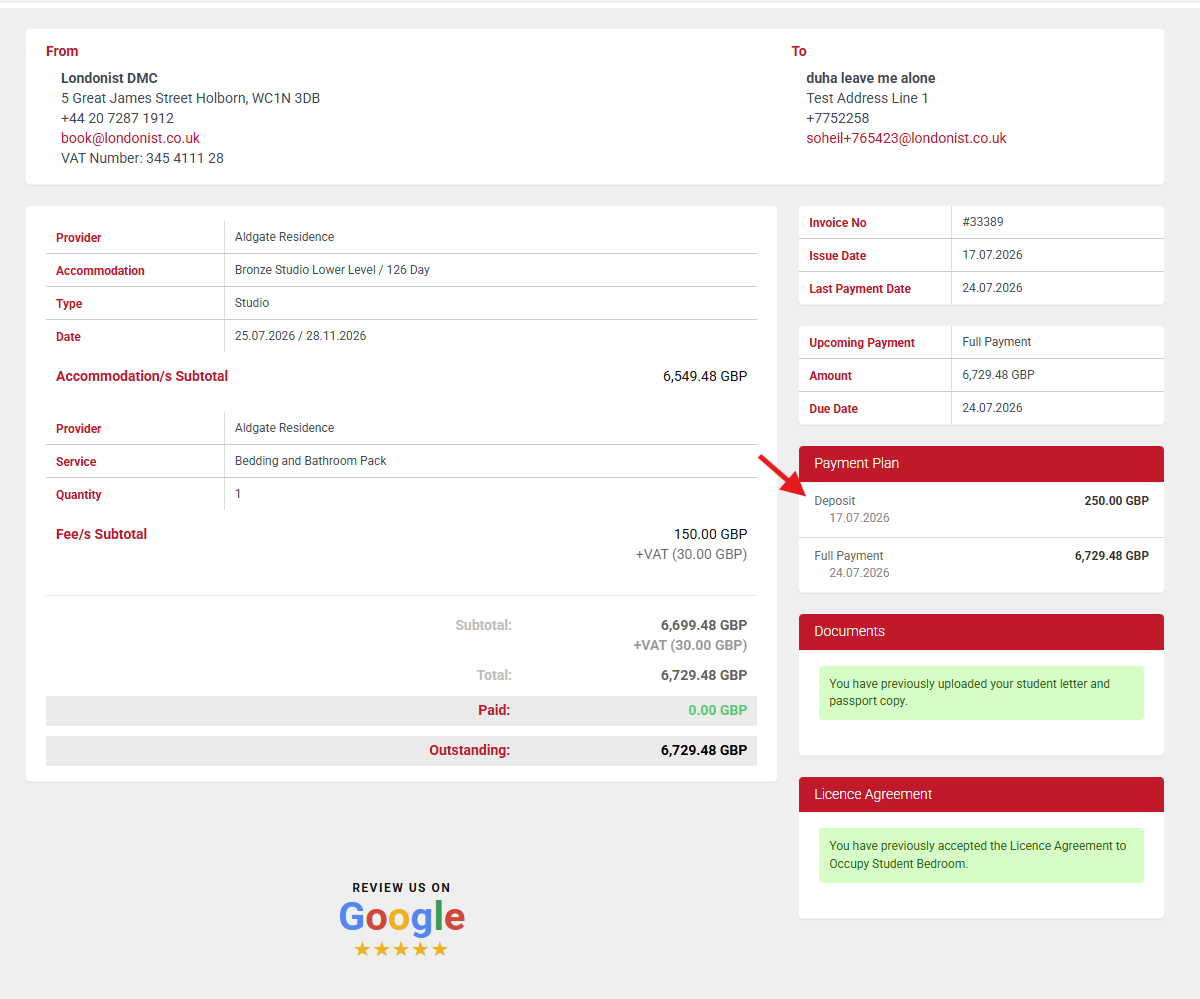
Task: Click the Londonist DMC company name
Action: click(x=109, y=78)
